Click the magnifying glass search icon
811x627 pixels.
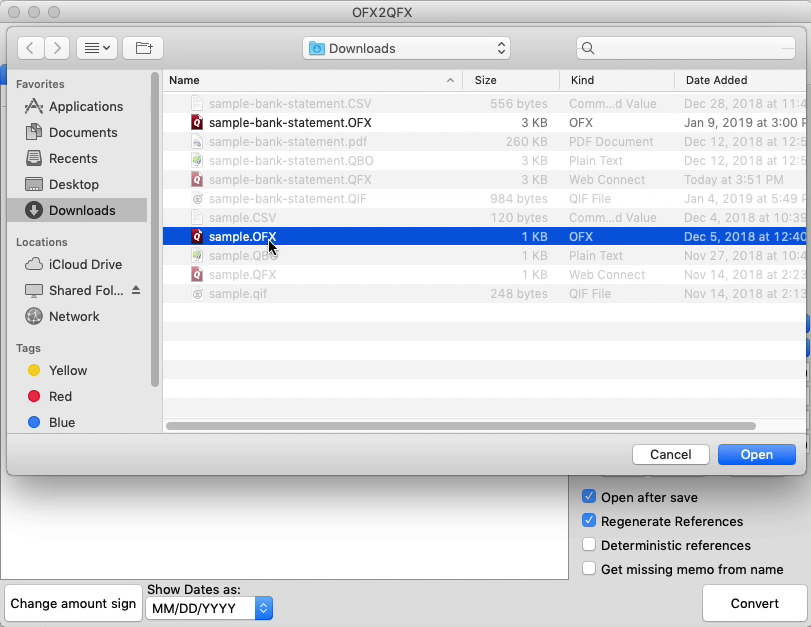click(588, 48)
